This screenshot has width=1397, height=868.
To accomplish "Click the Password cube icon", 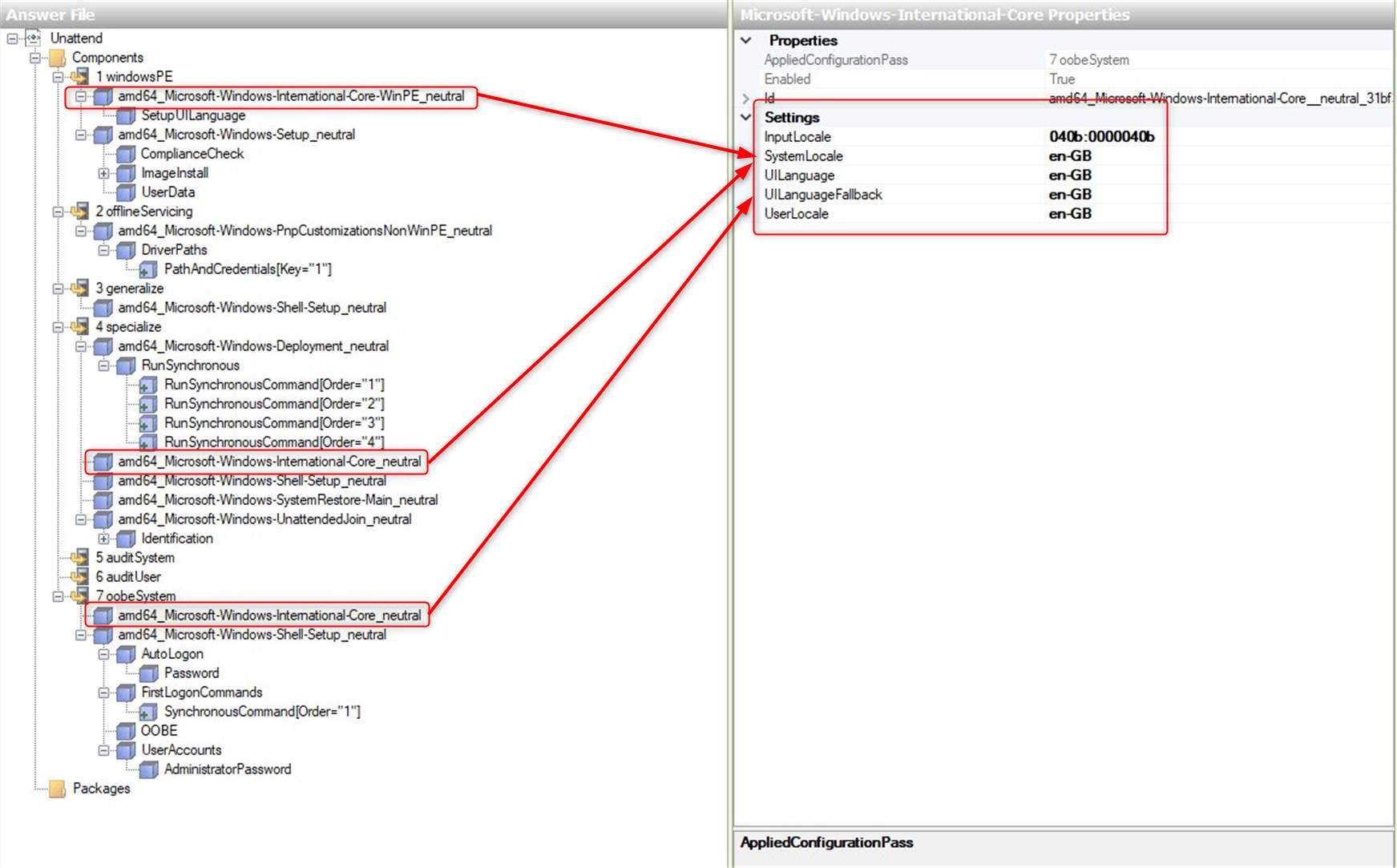I will tap(148, 673).
